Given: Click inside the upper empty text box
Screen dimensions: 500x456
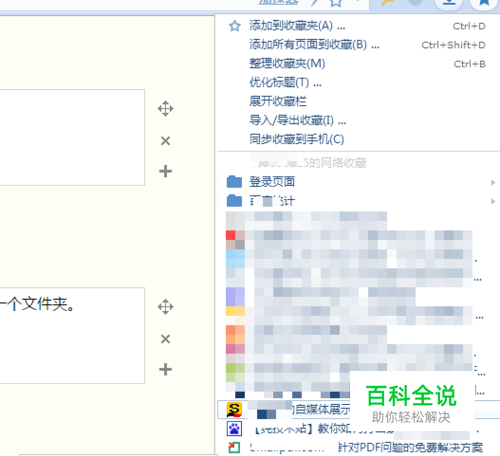Looking at the screenshot, I should click(x=72, y=137).
